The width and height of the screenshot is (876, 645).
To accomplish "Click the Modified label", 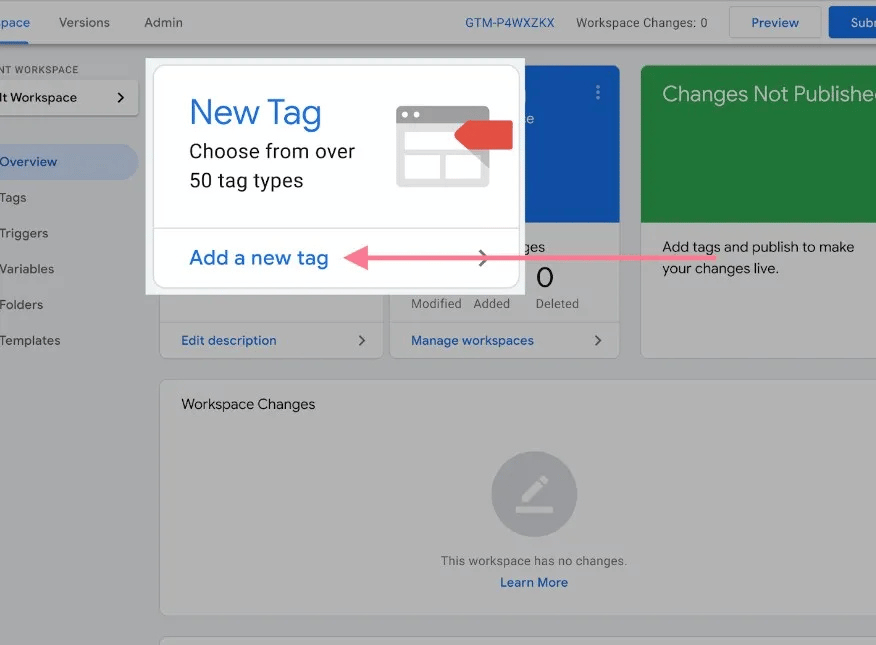I will pos(436,304).
